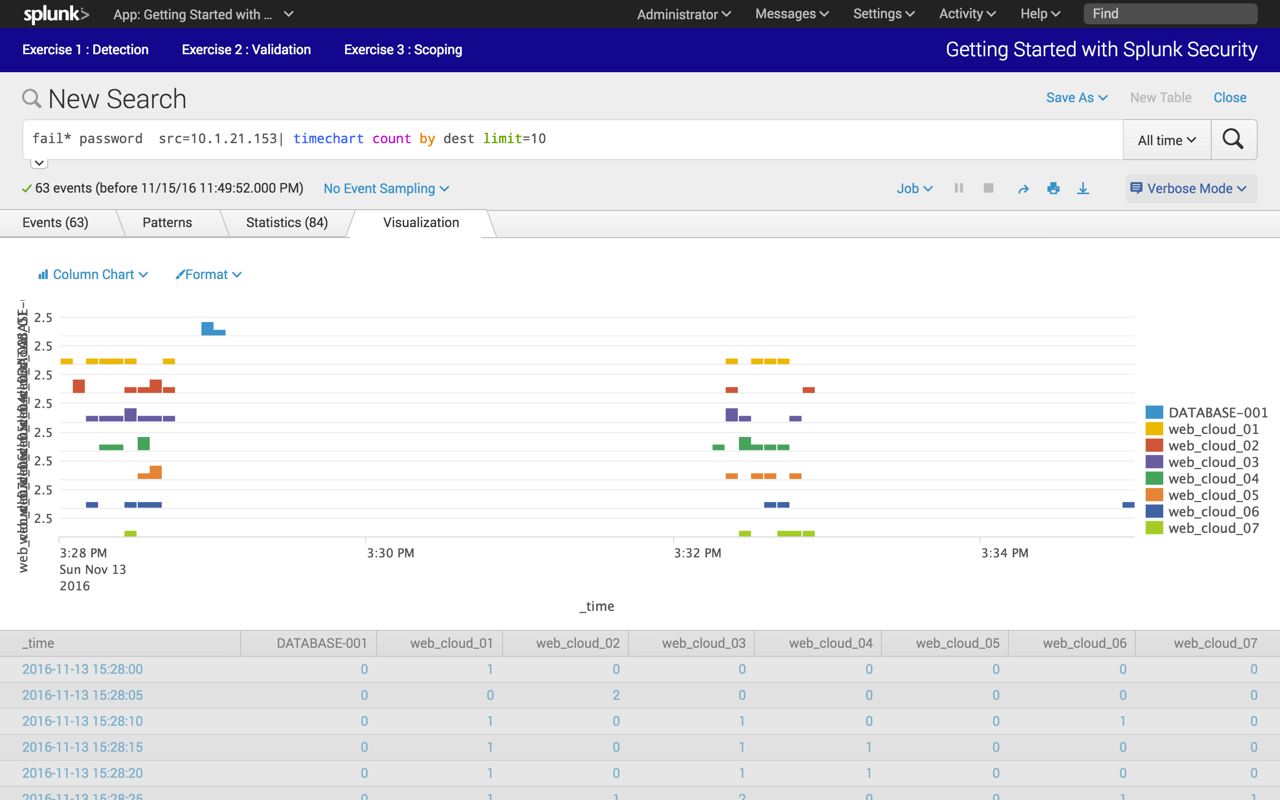Open Administrator menu
This screenshot has width=1280, height=800.
tap(684, 14)
